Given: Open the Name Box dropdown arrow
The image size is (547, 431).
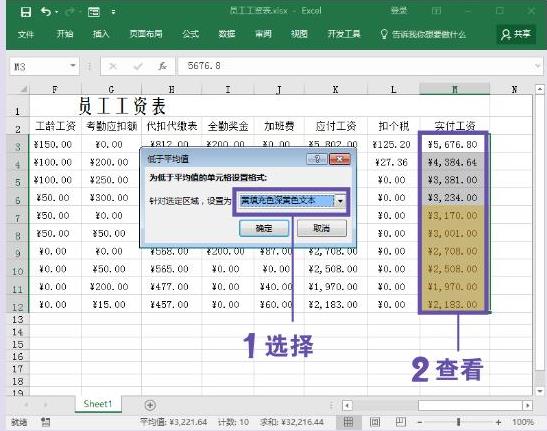Looking at the screenshot, I should coord(73,66).
